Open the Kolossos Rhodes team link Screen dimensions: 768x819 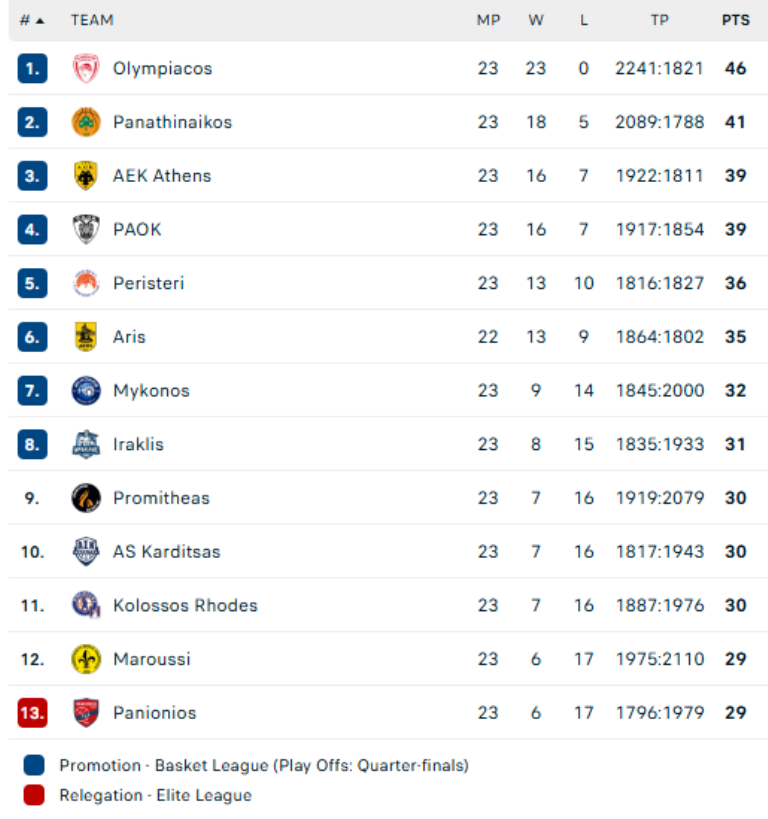(185, 605)
